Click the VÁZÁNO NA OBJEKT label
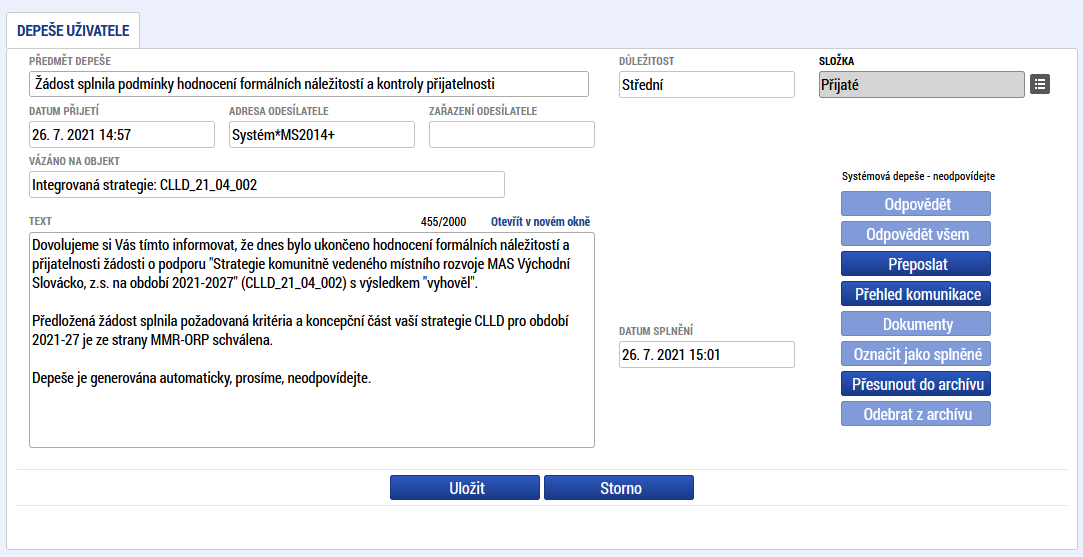 [x=75, y=161]
